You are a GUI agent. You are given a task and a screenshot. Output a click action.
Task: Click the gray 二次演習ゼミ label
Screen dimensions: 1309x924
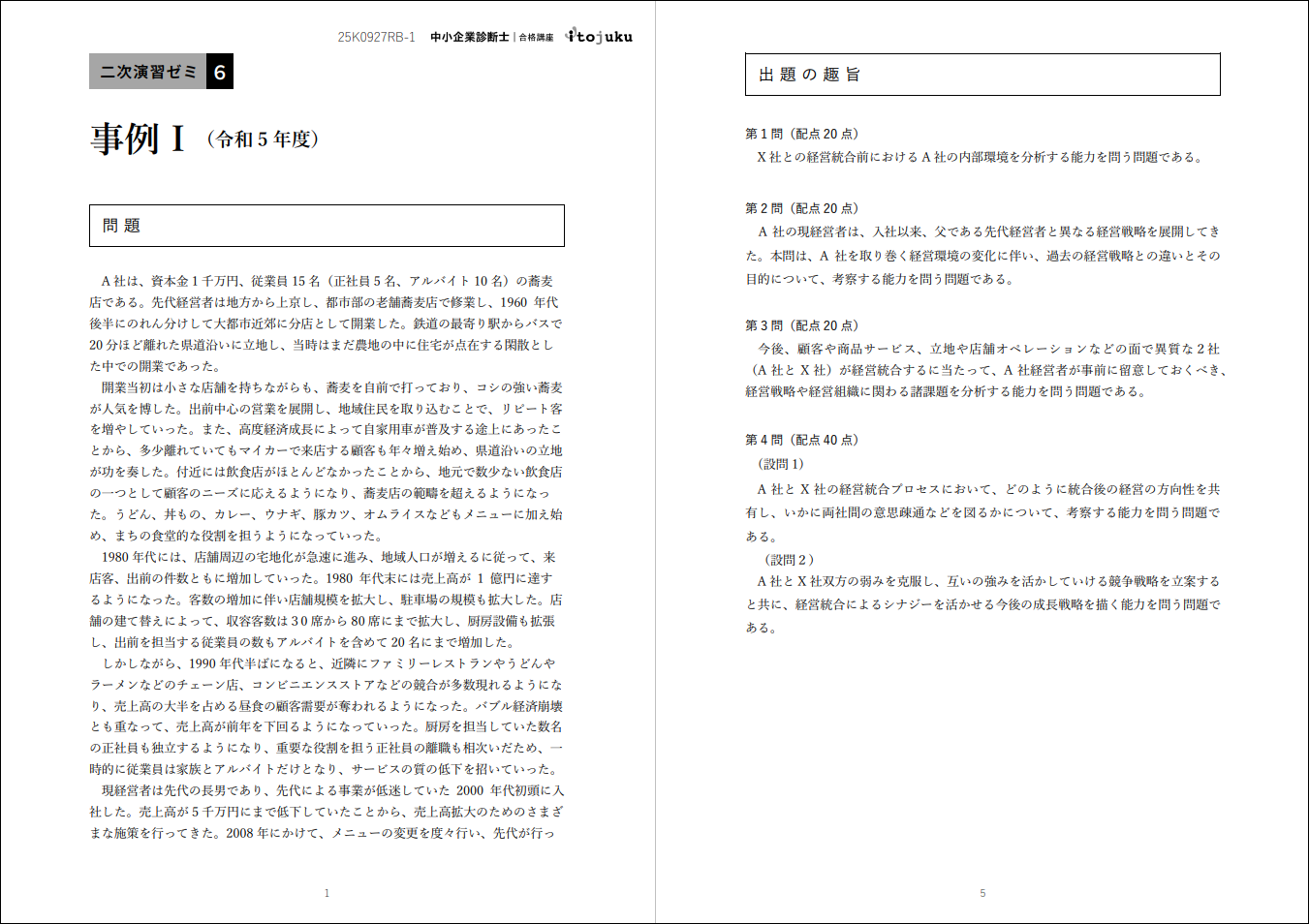147,72
